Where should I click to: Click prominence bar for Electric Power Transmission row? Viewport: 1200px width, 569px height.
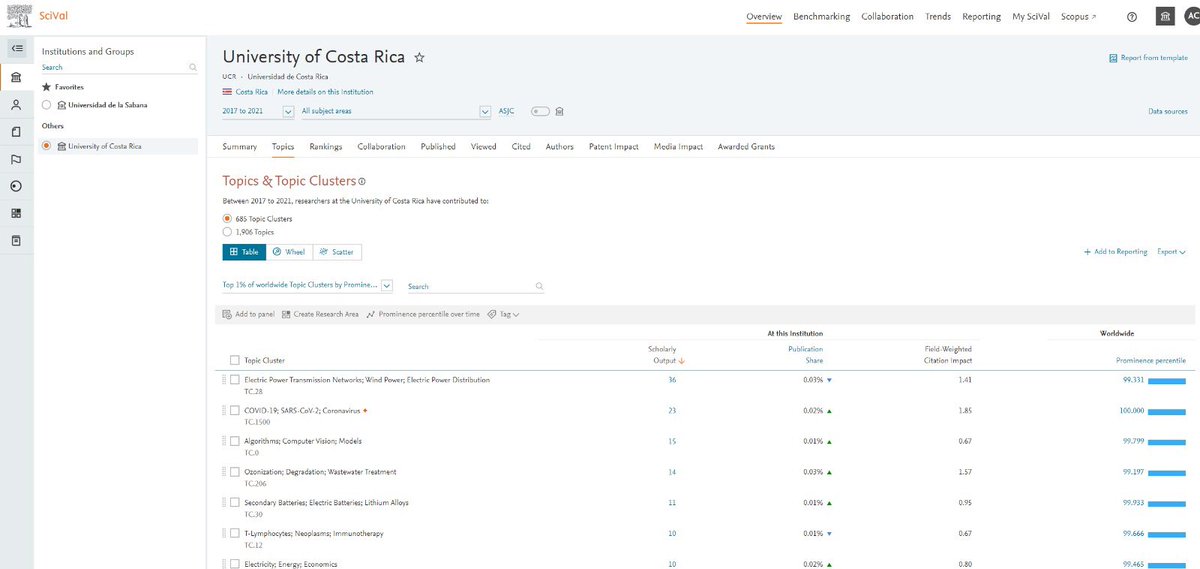point(1168,380)
